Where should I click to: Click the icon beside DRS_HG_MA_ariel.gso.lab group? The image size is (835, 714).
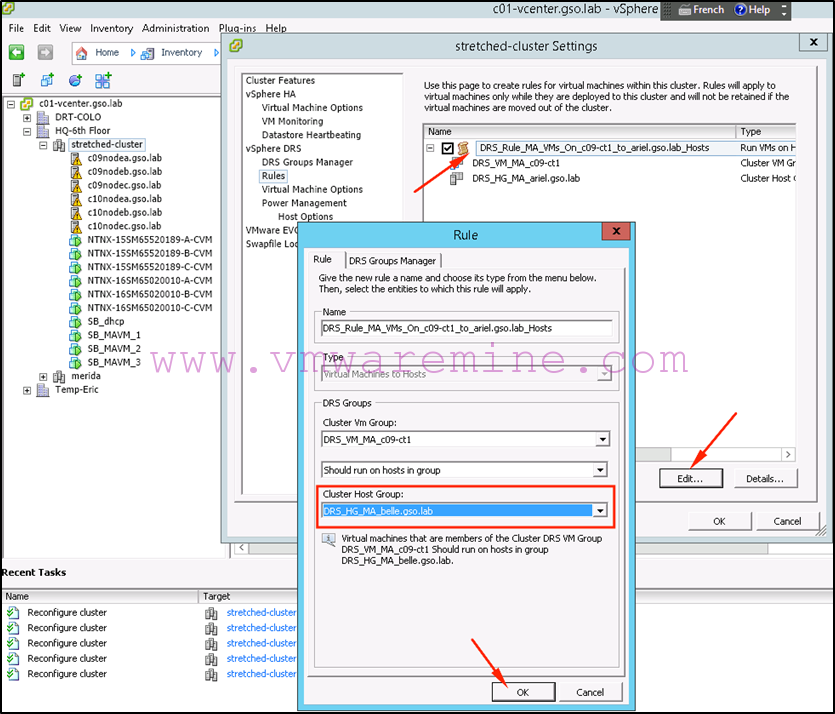coord(456,178)
